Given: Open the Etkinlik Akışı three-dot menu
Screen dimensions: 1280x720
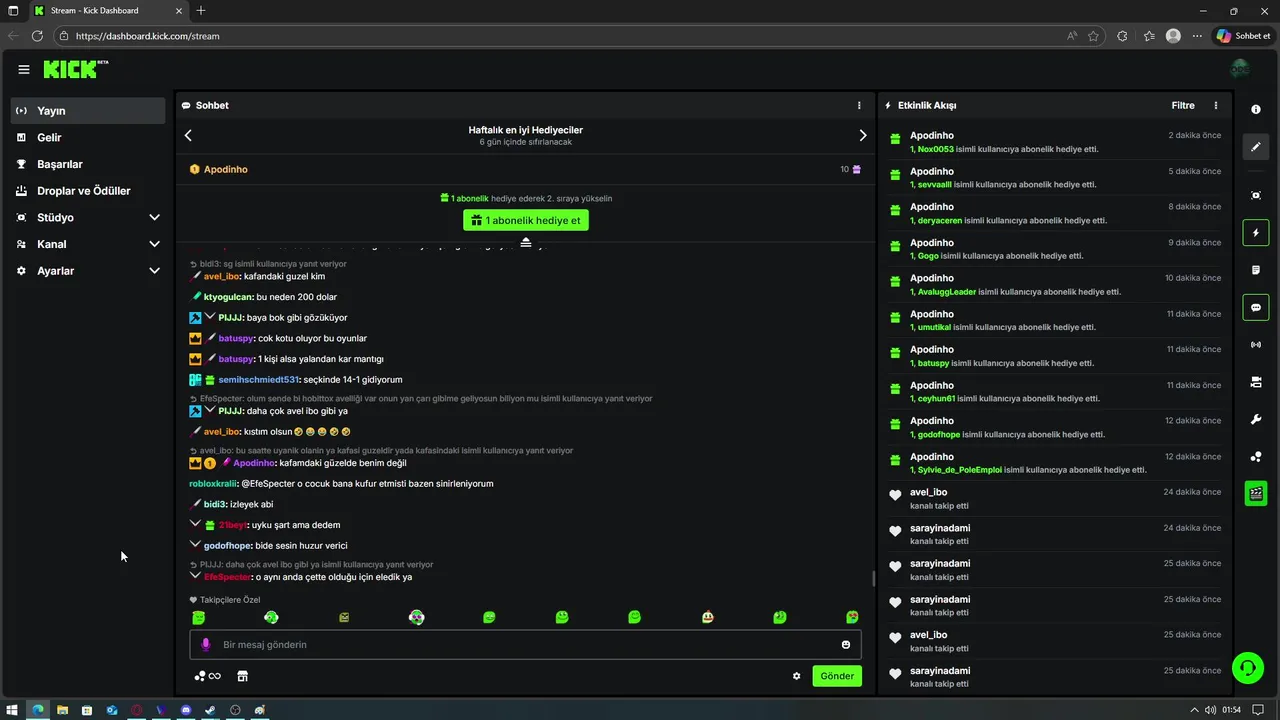Looking at the screenshot, I should click(1216, 105).
